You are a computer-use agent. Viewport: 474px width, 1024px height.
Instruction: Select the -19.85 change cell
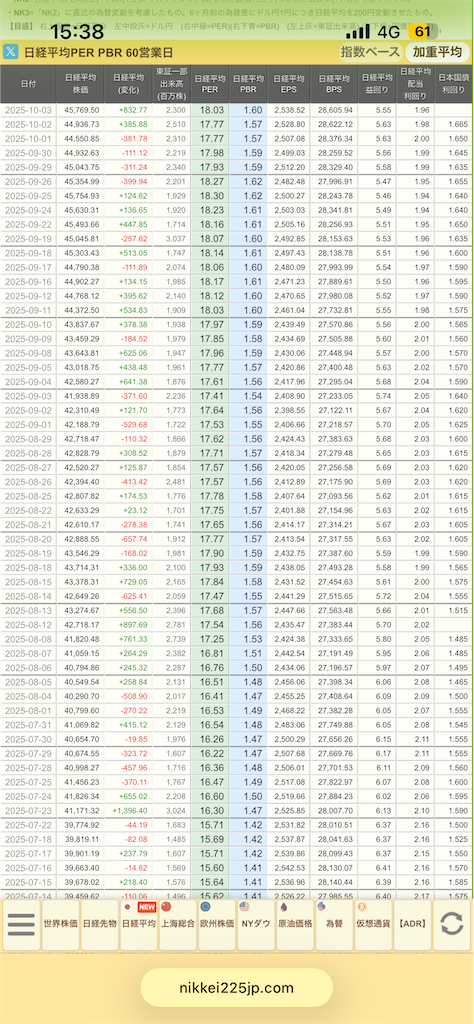pyautogui.click(x=129, y=739)
